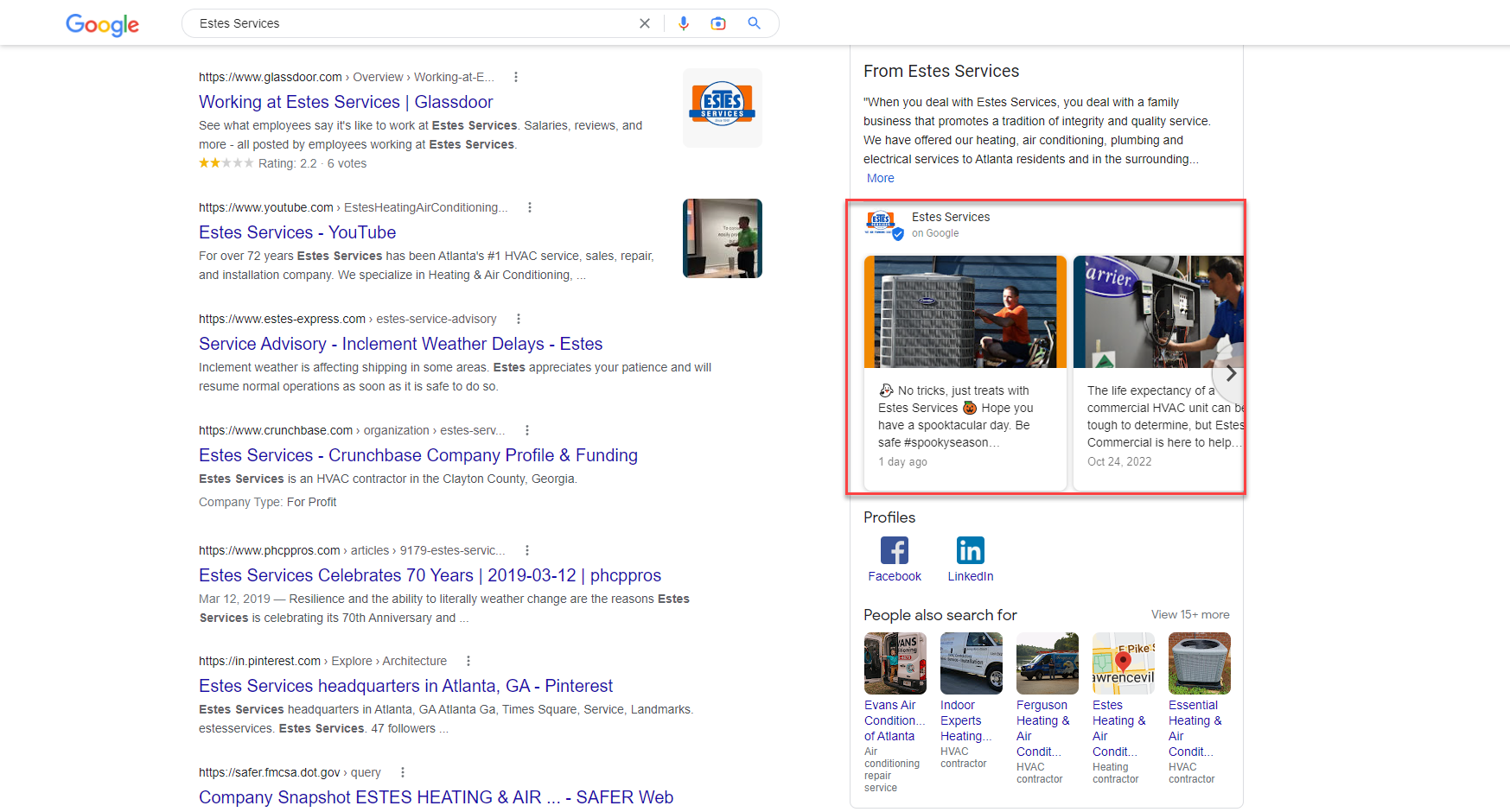
Task: Open 'Working at Estes Services | Glassdoor' link
Action: tap(346, 102)
